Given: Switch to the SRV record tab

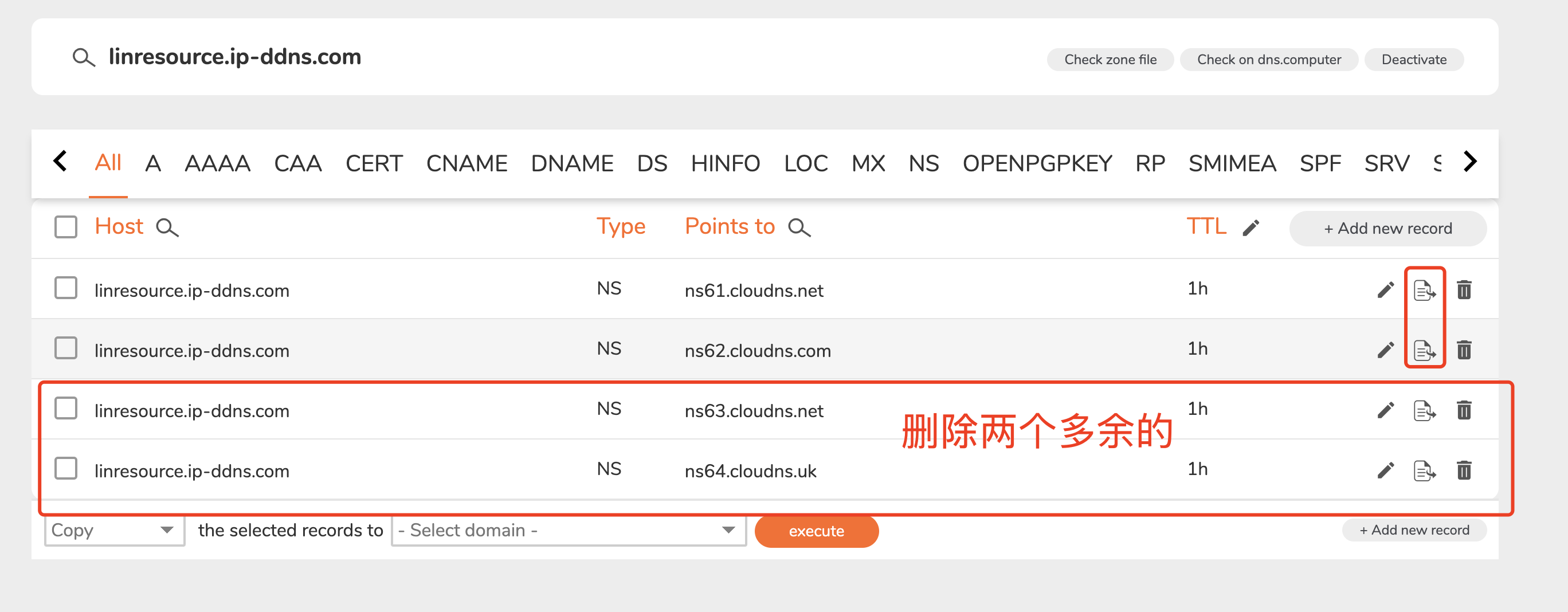Looking at the screenshot, I should 1386,163.
